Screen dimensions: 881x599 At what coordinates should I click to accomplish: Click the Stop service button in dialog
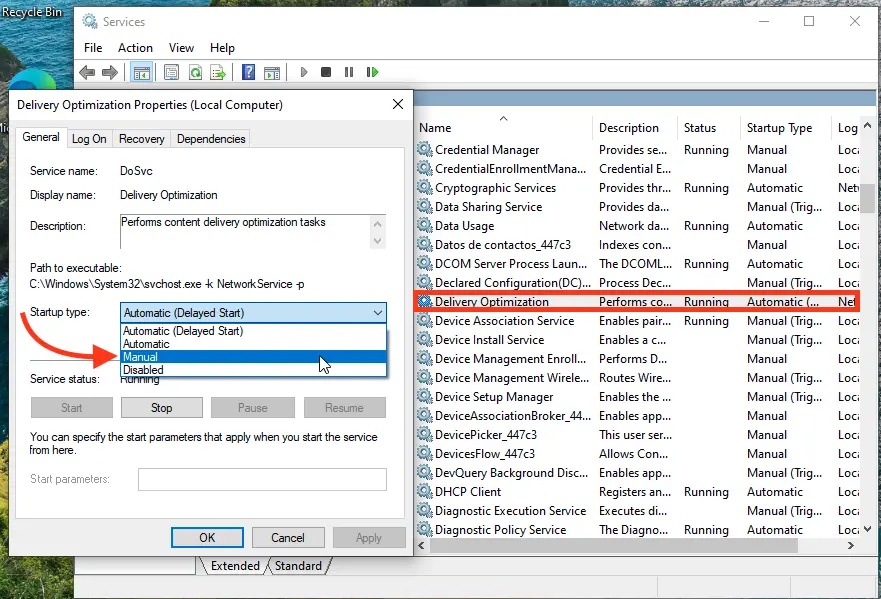(161, 408)
